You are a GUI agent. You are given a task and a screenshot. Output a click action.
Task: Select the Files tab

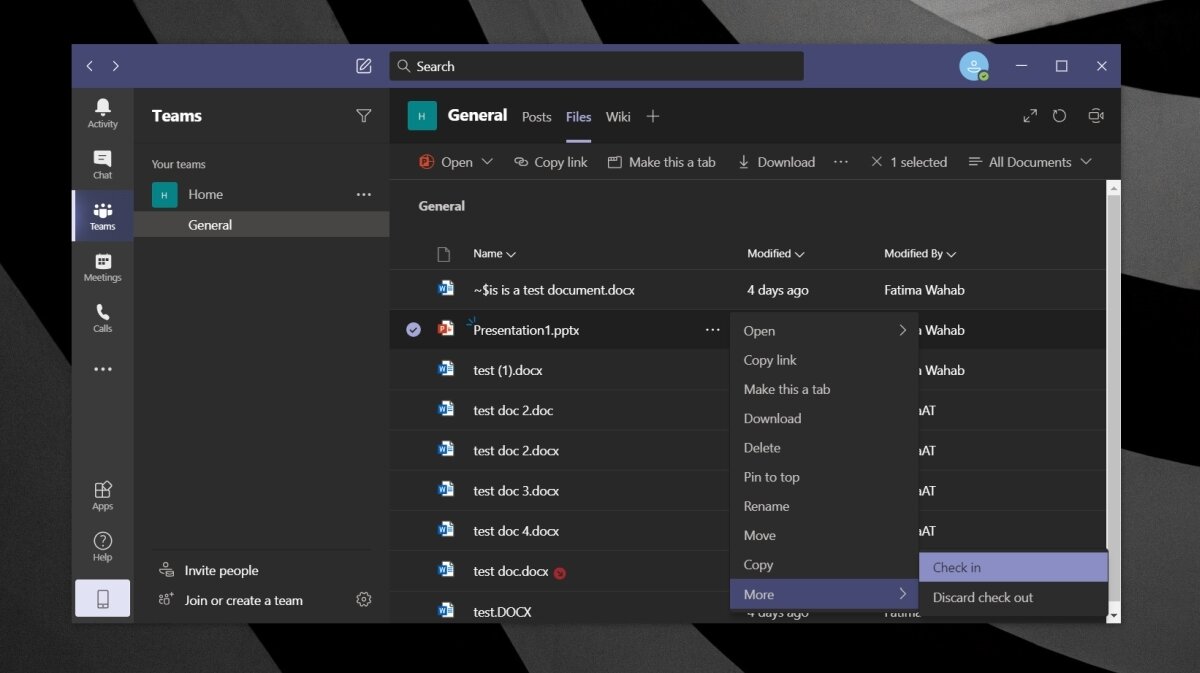point(578,117)
